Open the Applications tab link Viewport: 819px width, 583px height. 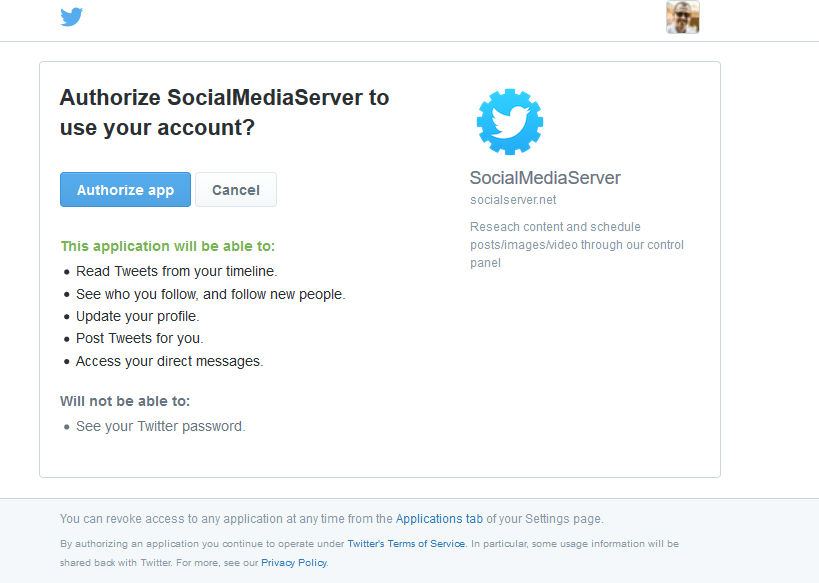coord(439,519)
